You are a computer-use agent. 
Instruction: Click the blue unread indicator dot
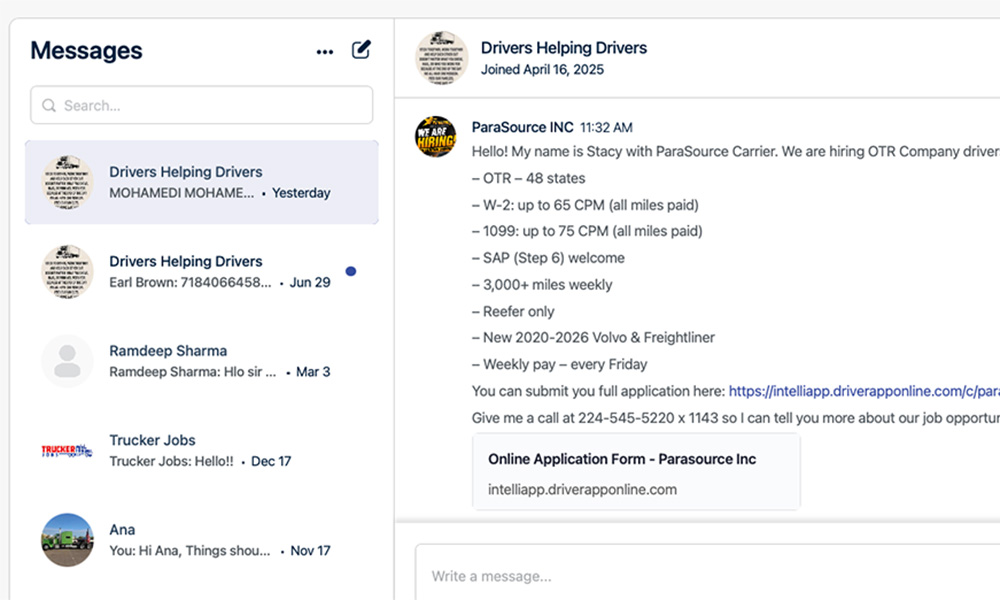(x=351, y=271)
